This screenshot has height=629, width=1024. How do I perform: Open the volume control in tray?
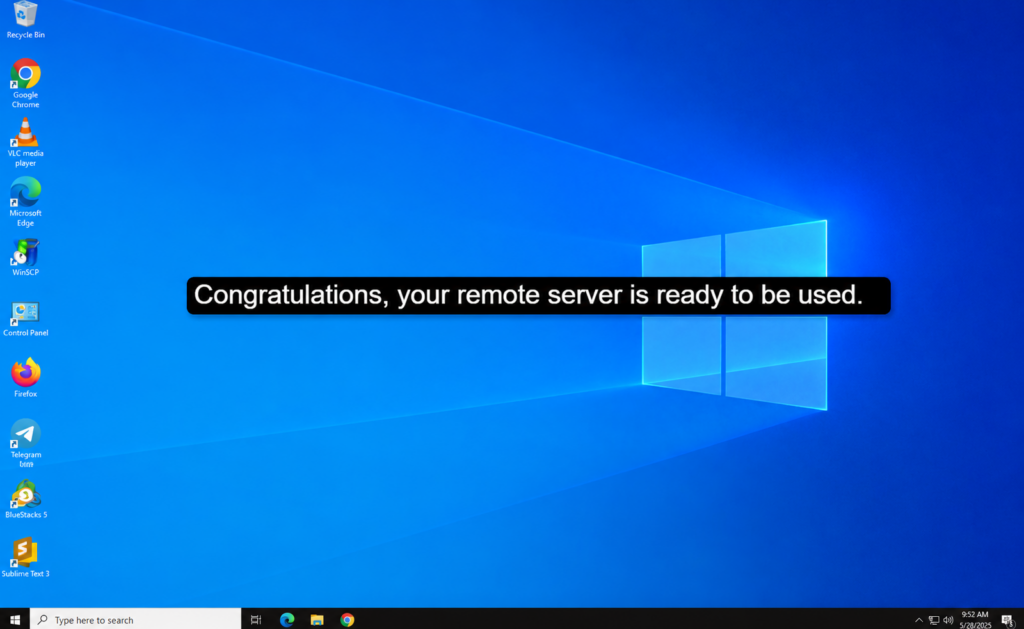pos(948,620)
